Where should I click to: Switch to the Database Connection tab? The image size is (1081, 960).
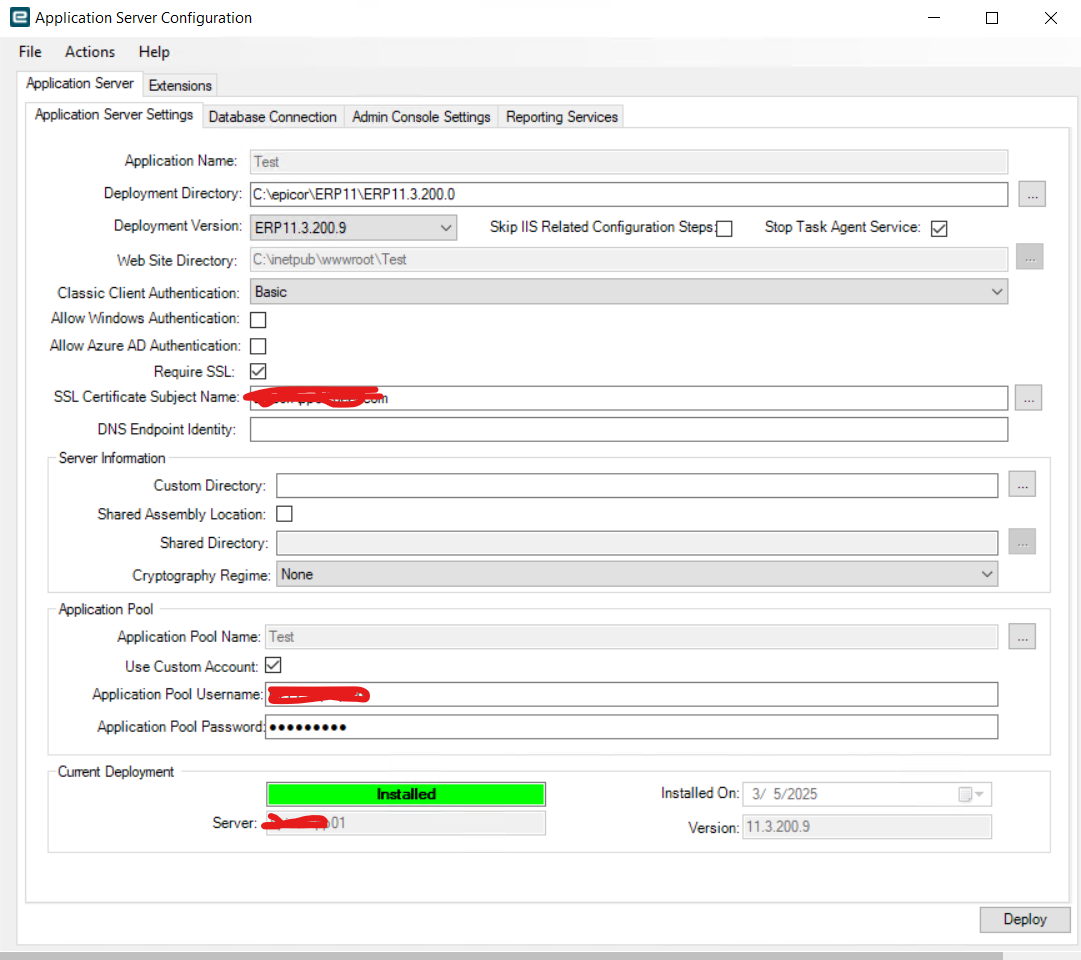pyautogui.click(x=272, y=116)
